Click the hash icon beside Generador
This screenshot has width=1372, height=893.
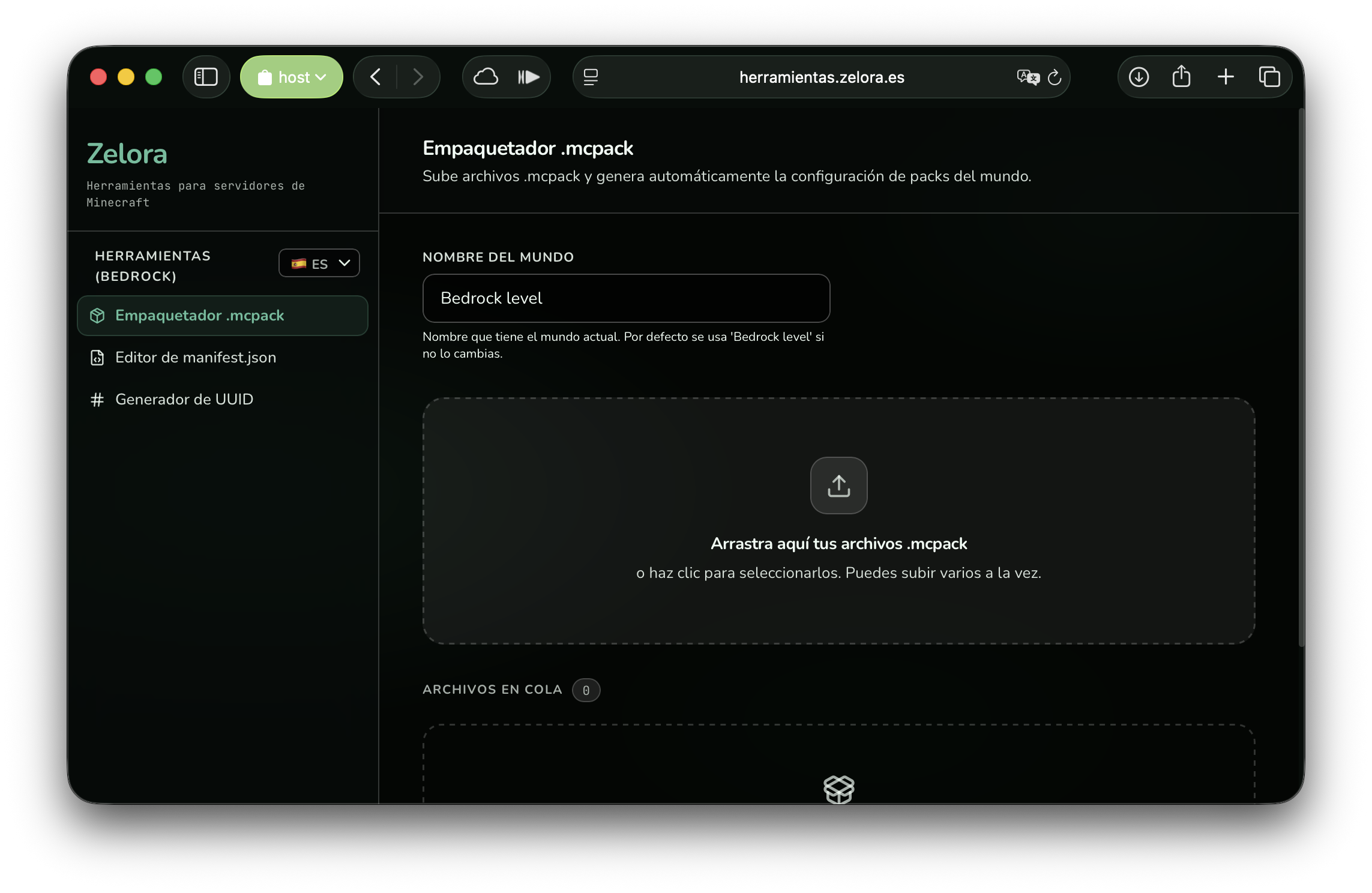coord(97,400)
